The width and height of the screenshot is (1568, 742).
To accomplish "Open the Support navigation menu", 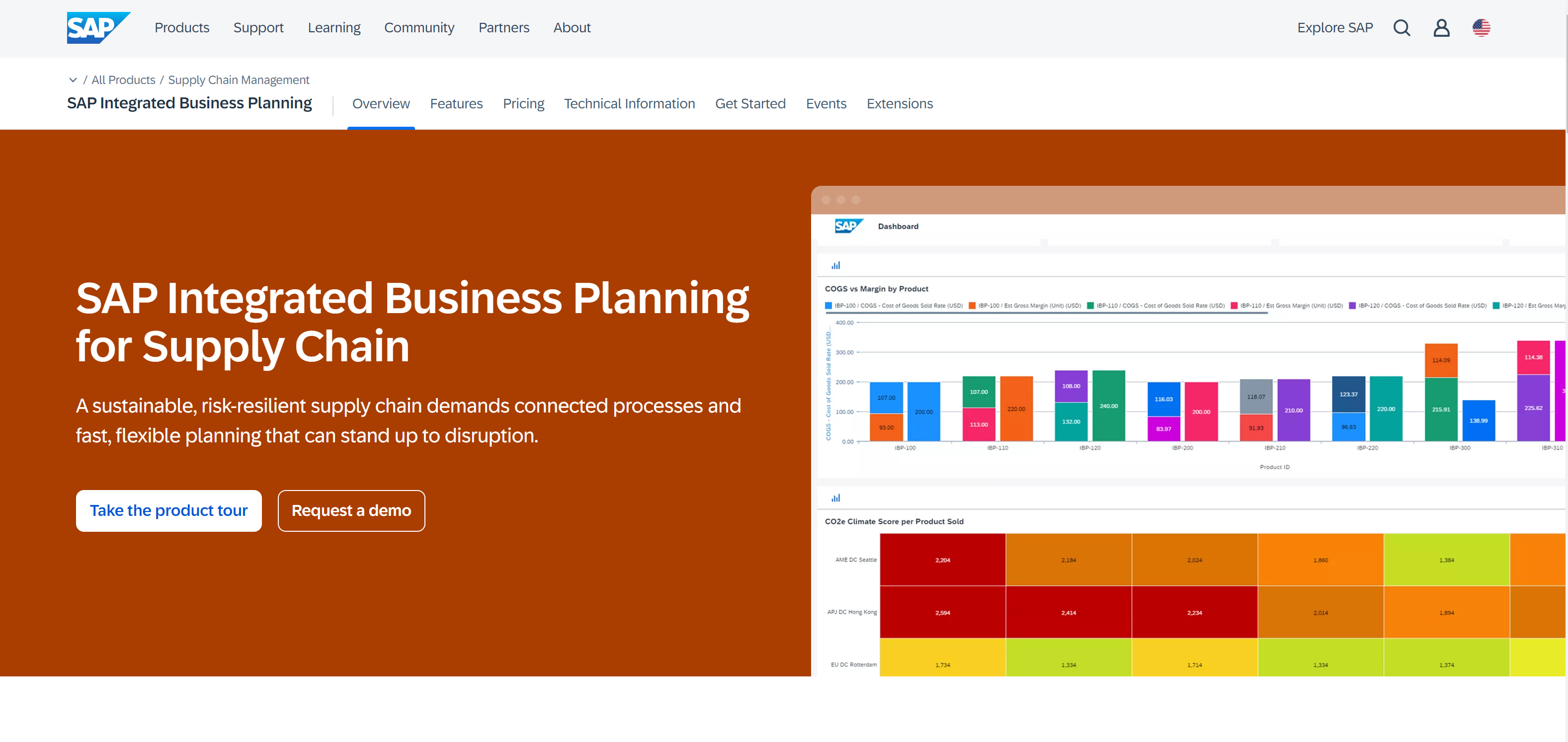I will 258,28.
